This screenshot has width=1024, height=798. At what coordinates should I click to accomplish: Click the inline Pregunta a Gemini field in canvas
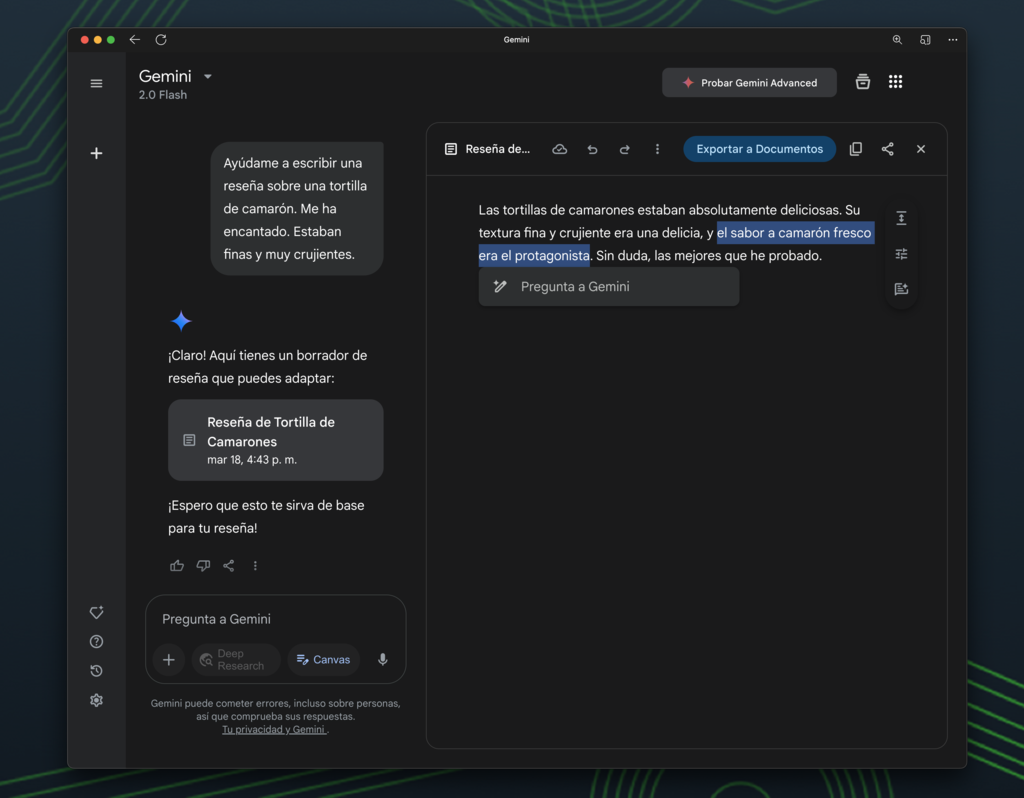pyautogui.click(x=609, y=287)
